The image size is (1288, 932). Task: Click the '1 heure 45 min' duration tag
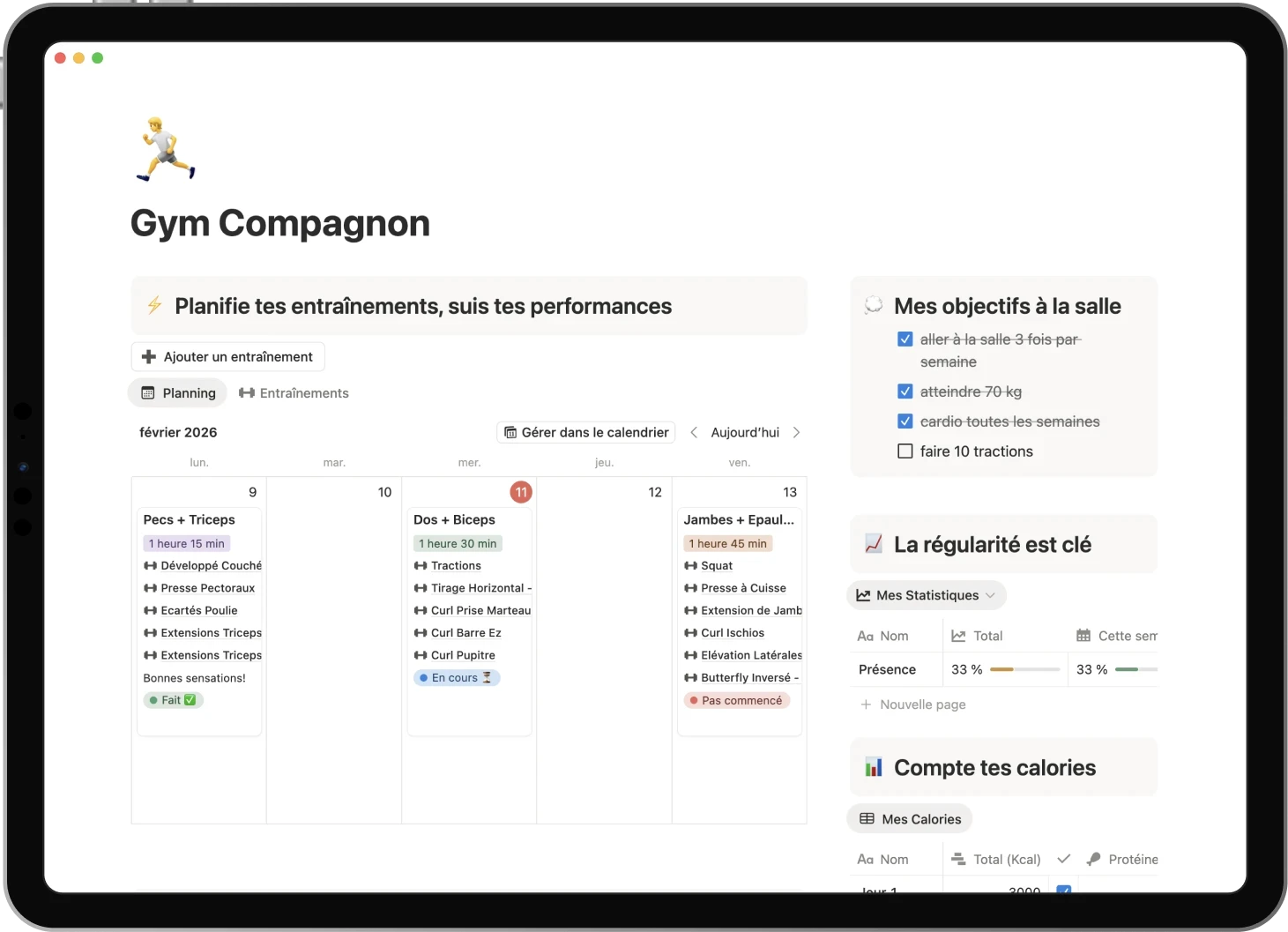(x=728, y=544)
